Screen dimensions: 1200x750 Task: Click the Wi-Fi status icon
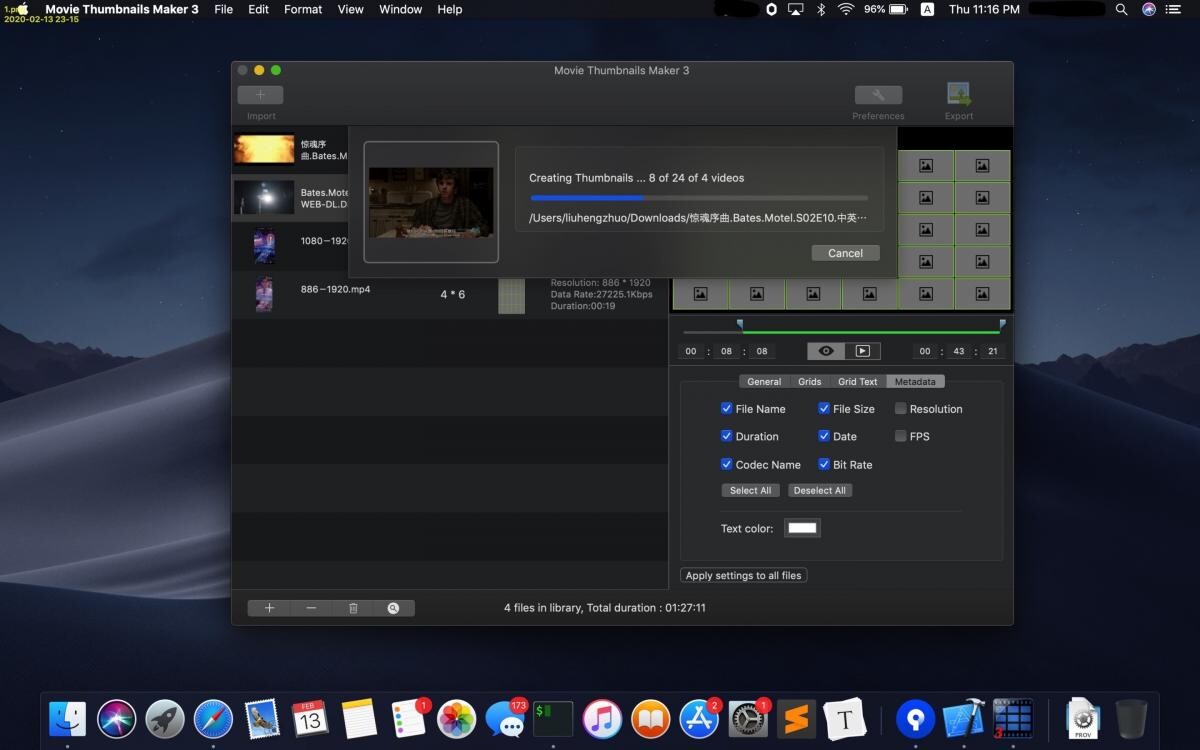(x=846, y=9)
